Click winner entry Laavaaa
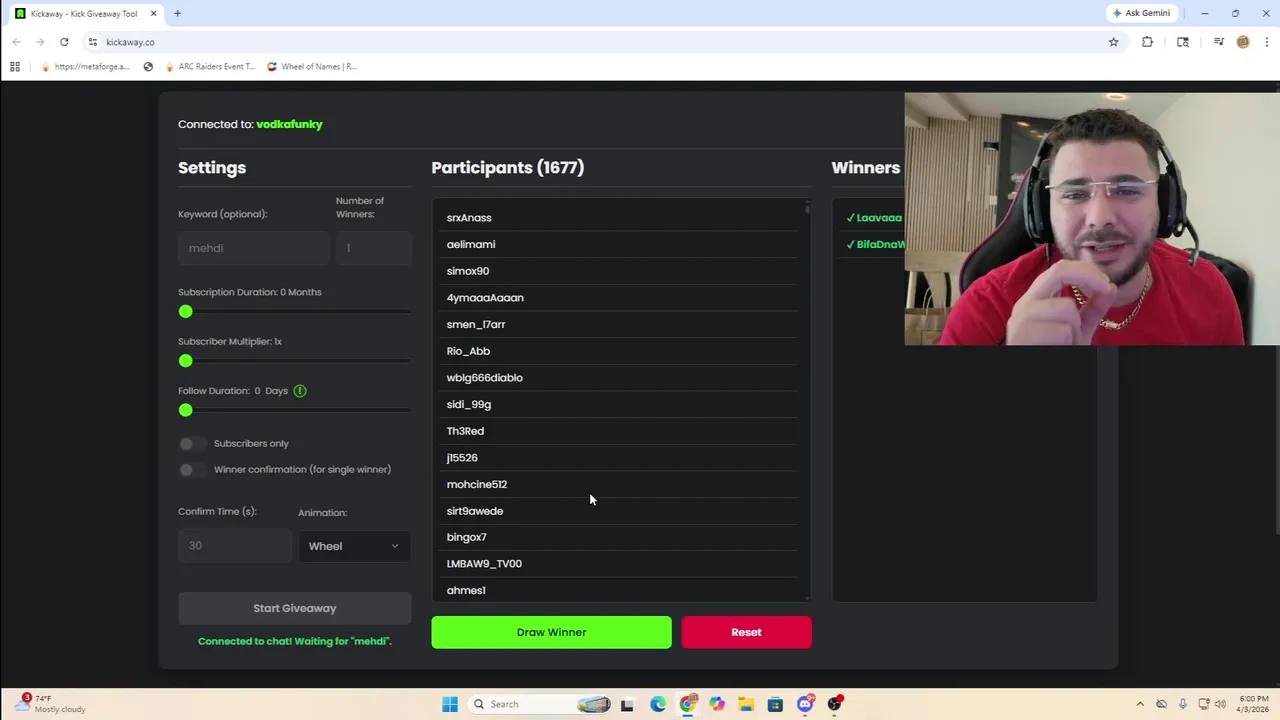This screenshot has height=720, width=1280. (x=874, y=218)
